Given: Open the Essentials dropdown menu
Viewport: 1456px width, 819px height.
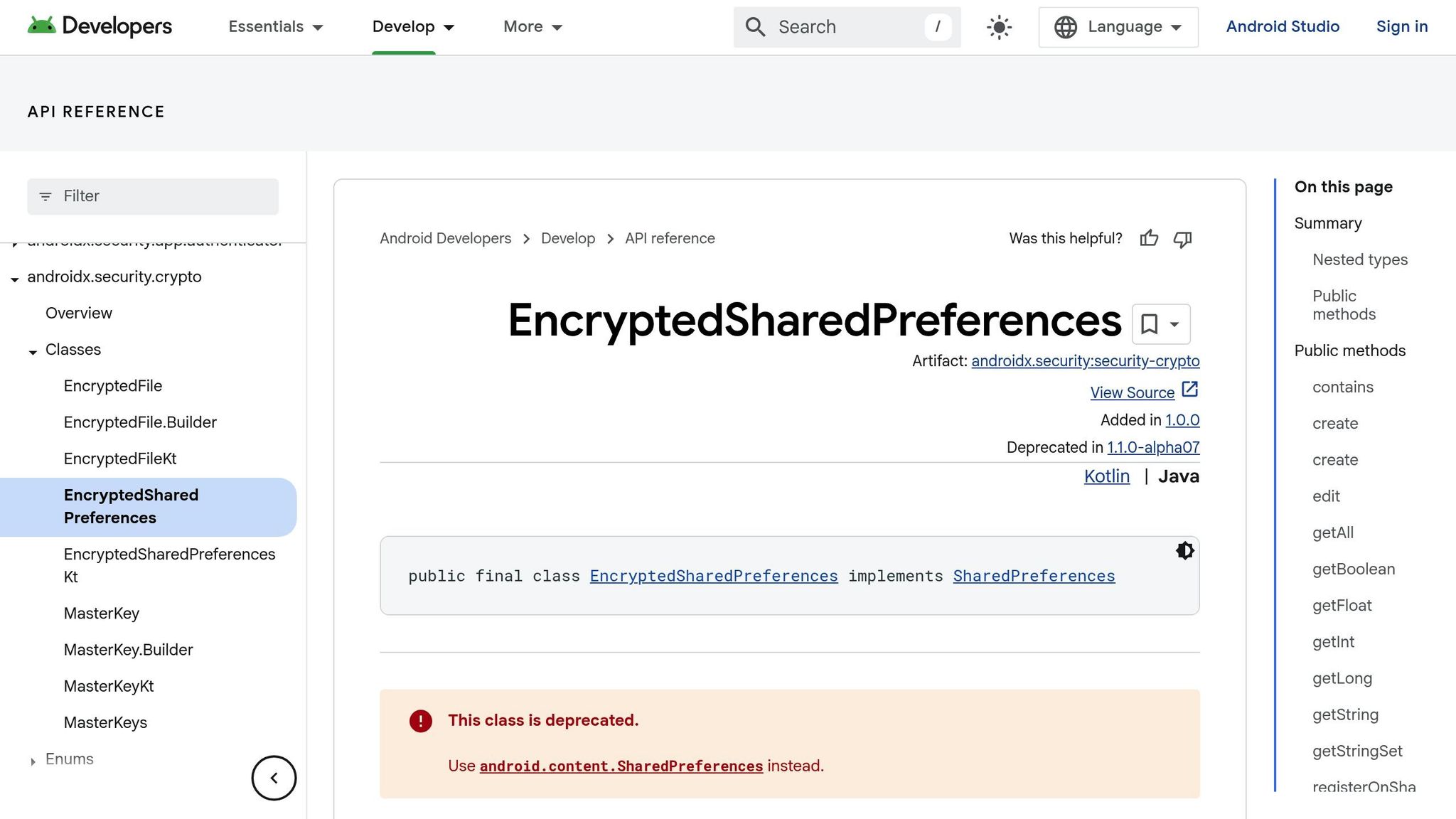Looking at the screenshot, I should tap(276, 27).
